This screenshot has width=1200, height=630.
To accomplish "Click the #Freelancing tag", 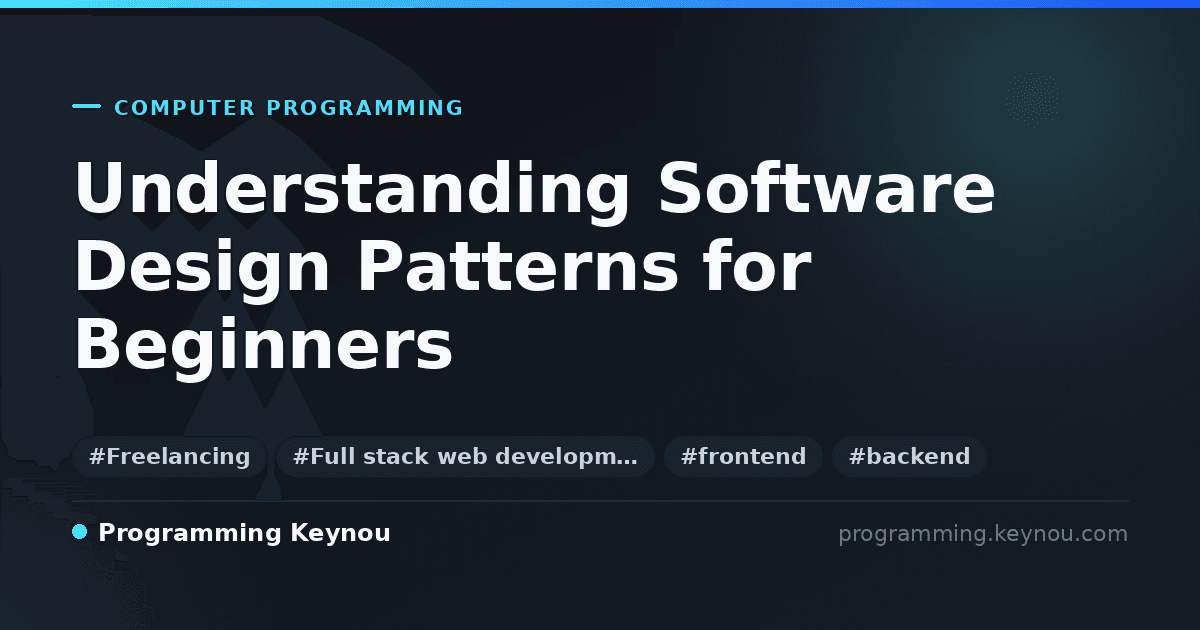I will coord(169,457).
